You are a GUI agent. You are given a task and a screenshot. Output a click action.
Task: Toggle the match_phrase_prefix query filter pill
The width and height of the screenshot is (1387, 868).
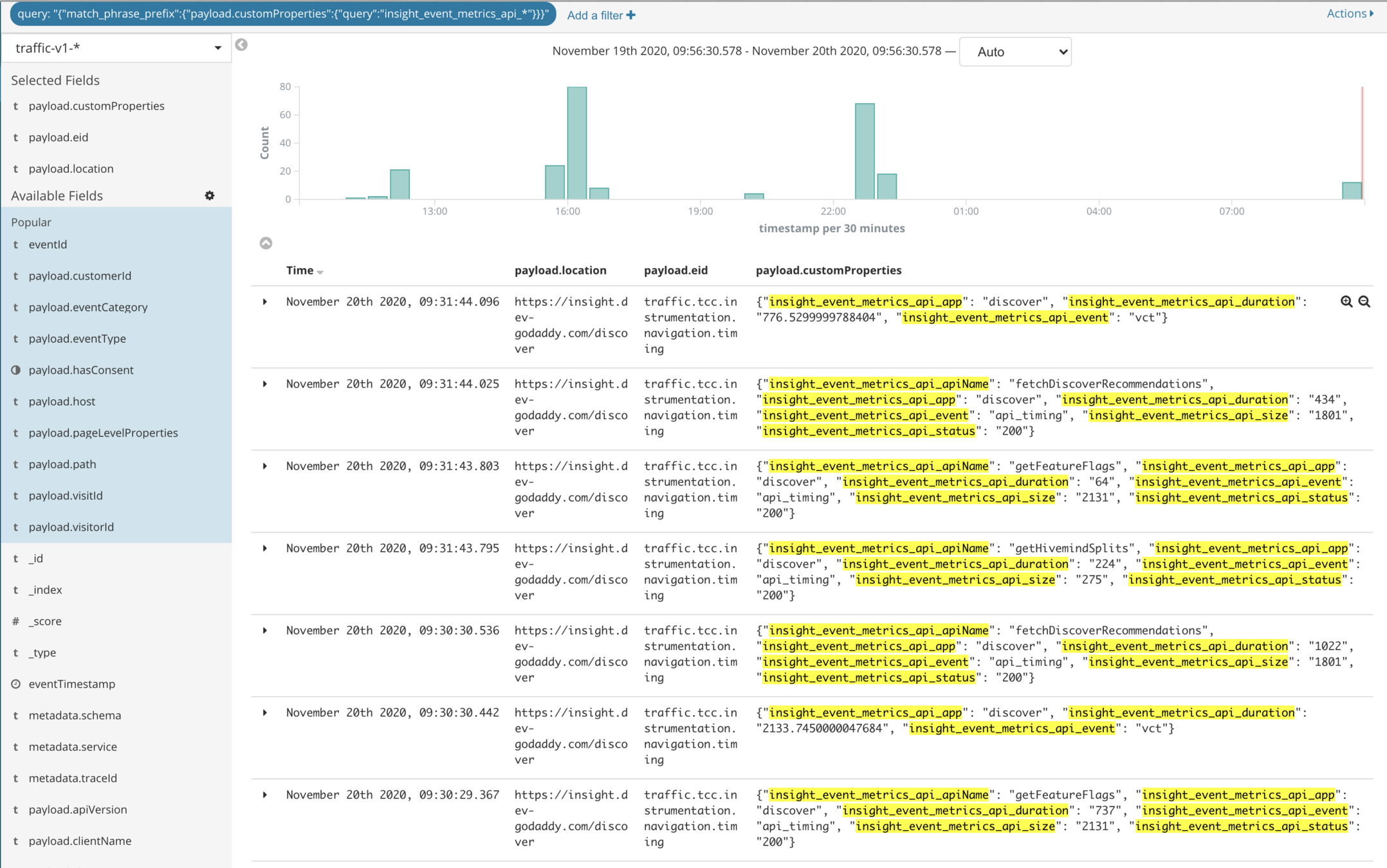coord(283,14)
